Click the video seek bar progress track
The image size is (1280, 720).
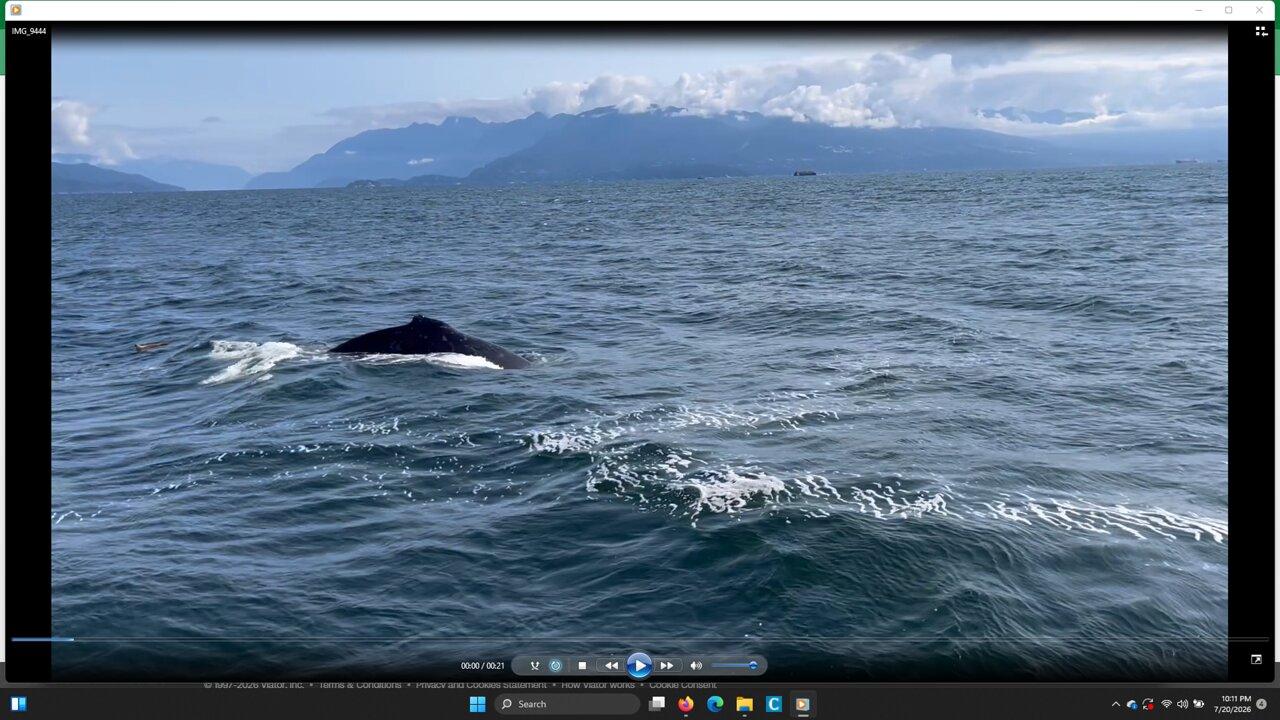640,639
